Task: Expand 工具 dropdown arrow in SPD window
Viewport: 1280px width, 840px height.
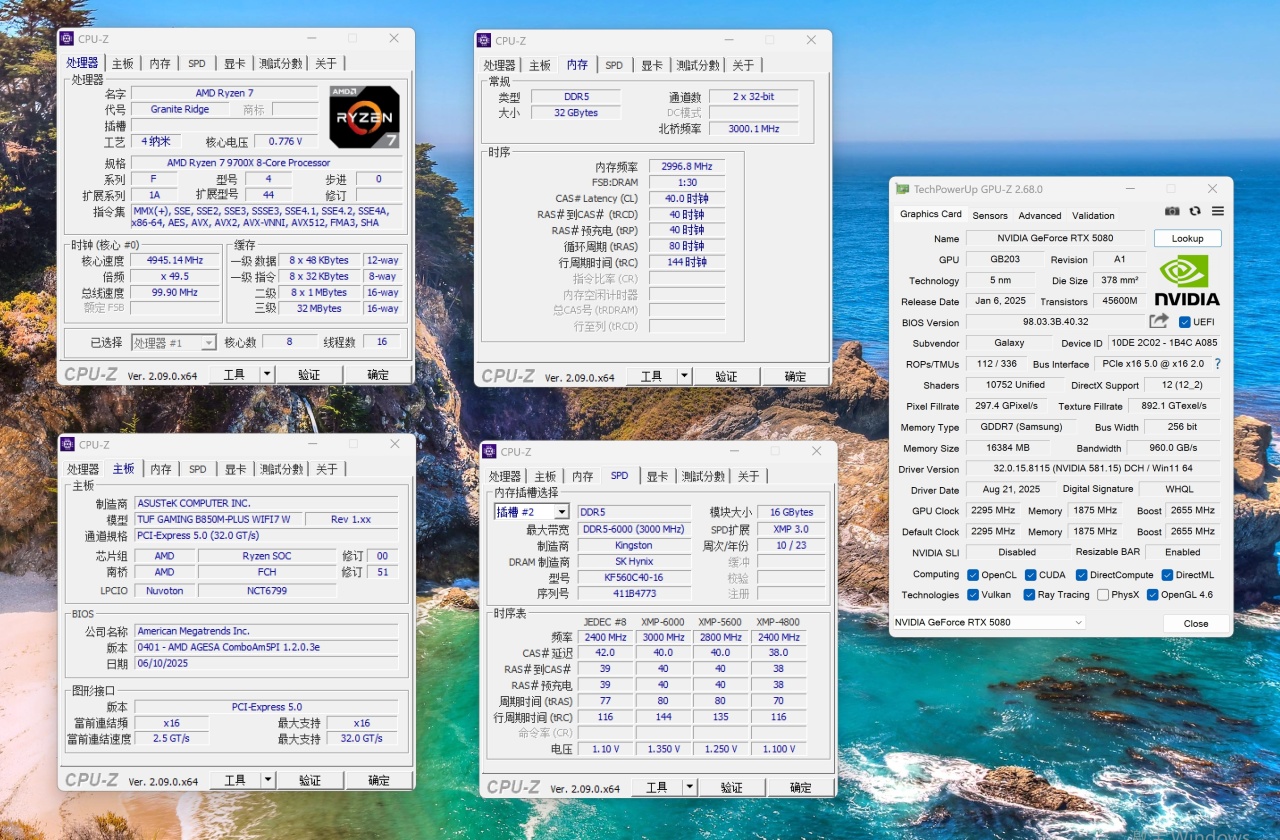Action: 689,787
